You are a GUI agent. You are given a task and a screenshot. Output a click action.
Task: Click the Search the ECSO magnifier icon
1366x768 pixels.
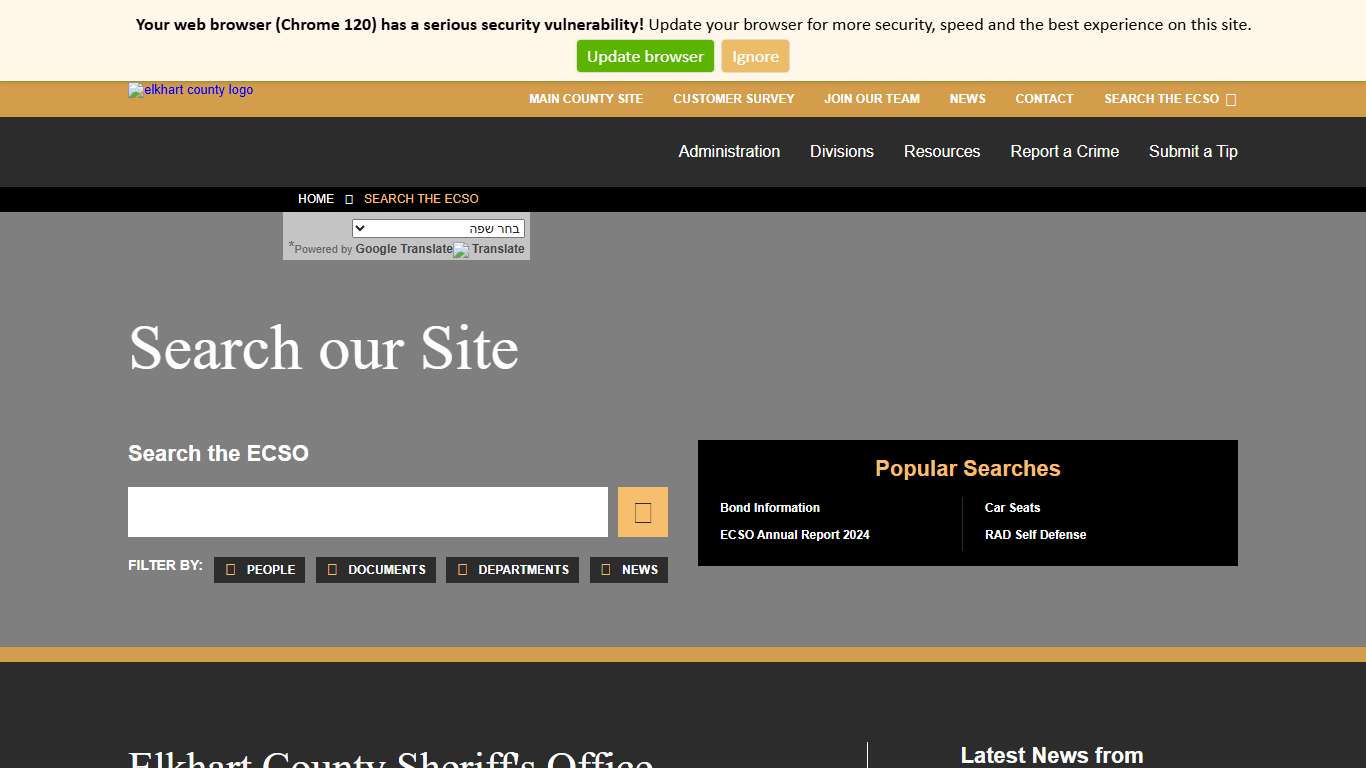click(1231, 99)
